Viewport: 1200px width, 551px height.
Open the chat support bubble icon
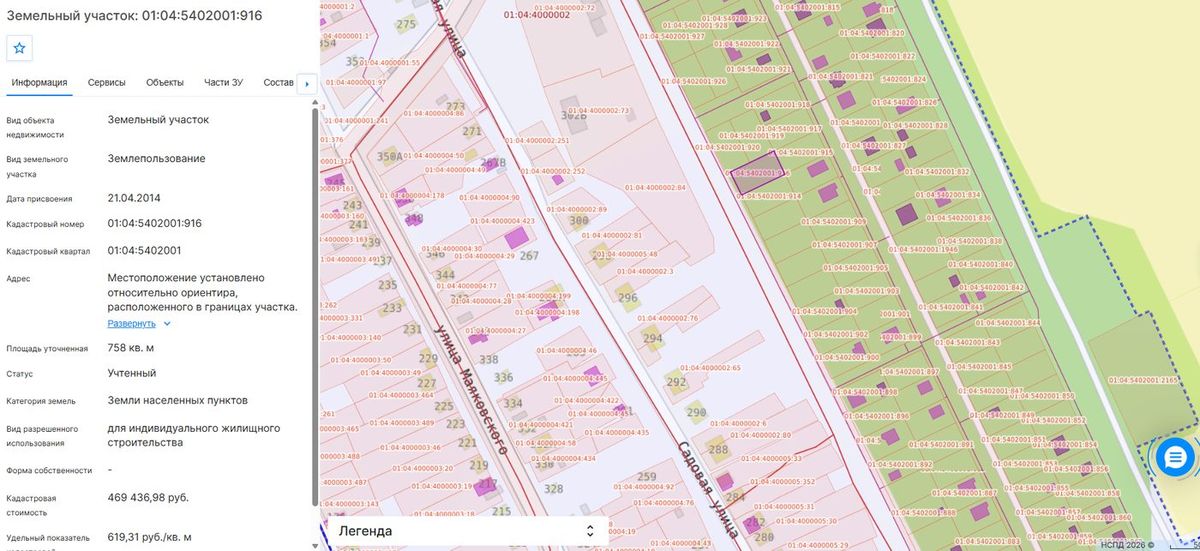[x=1175, y=456]
